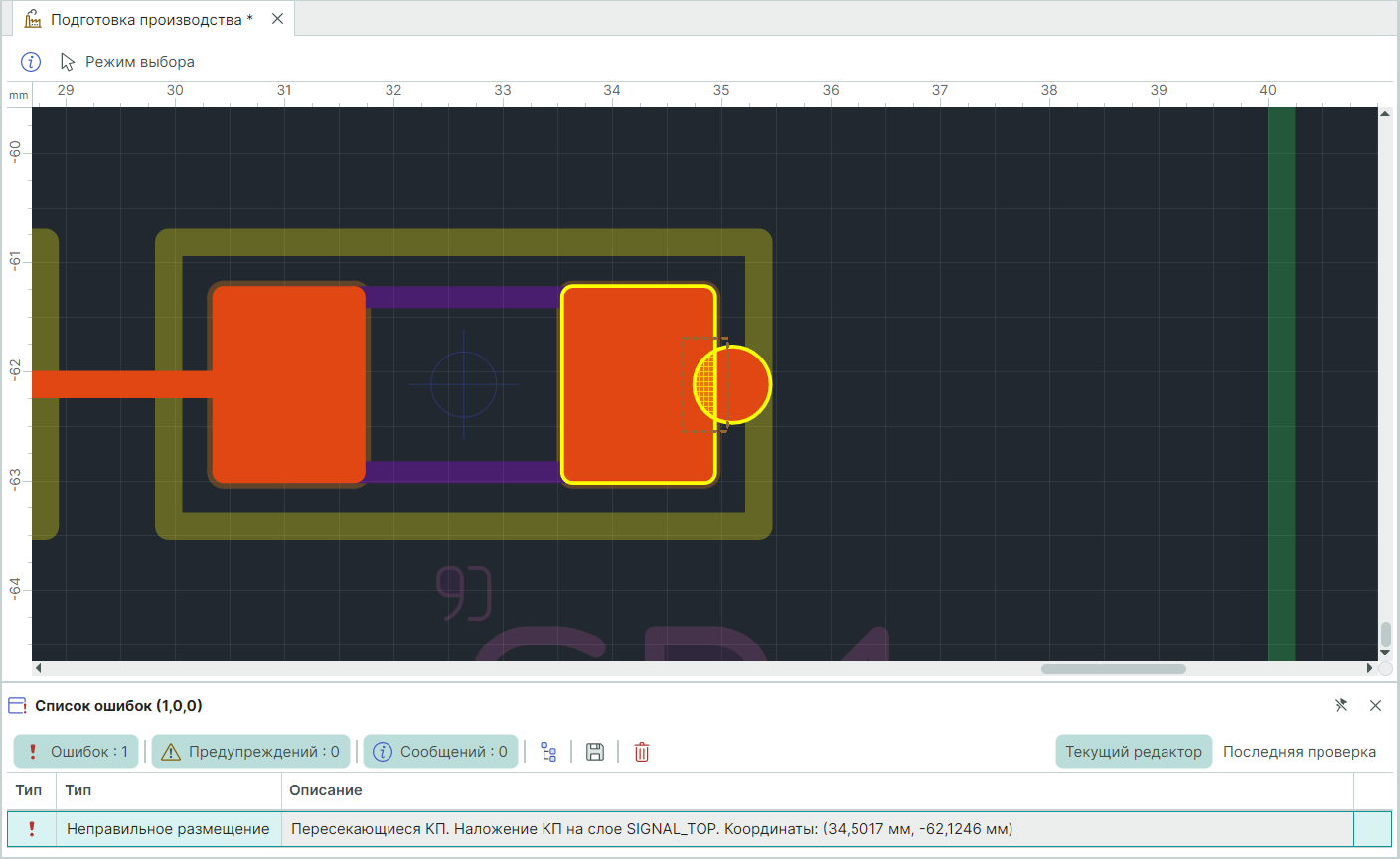
Task: Click the info icon in the editor toolbar
Action: point(31,62)
